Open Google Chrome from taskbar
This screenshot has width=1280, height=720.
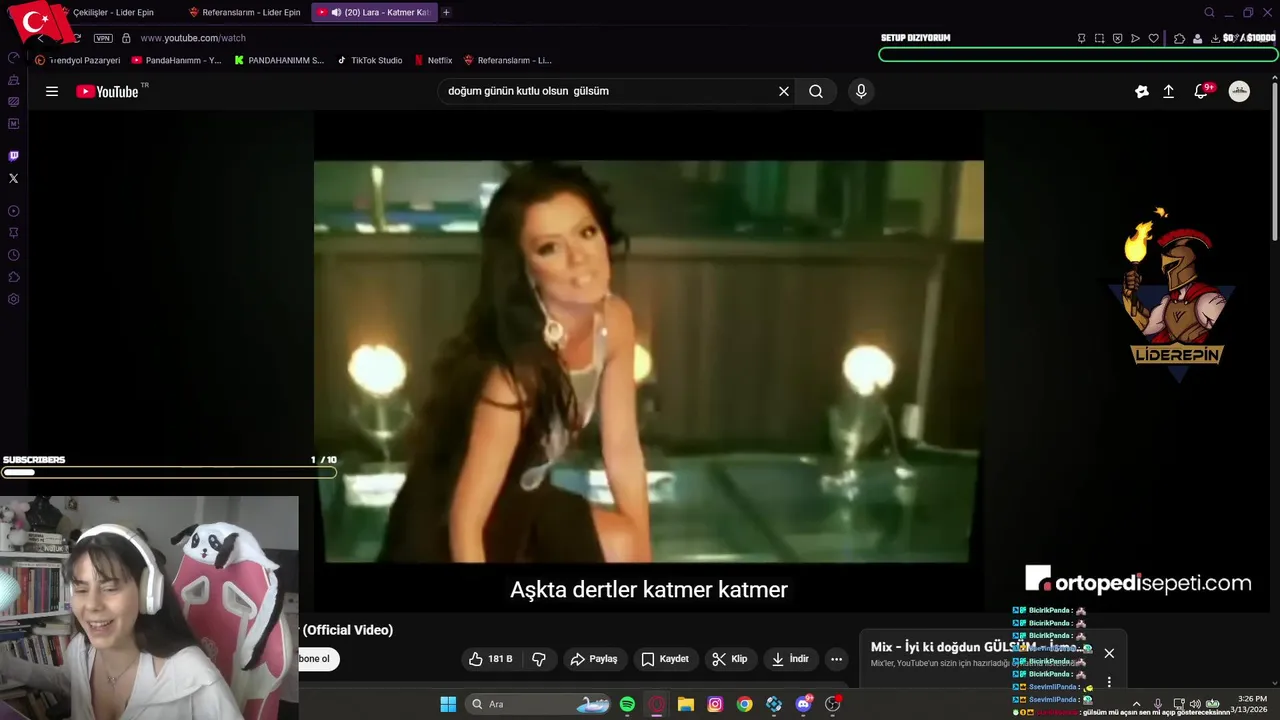click(744, 704)
